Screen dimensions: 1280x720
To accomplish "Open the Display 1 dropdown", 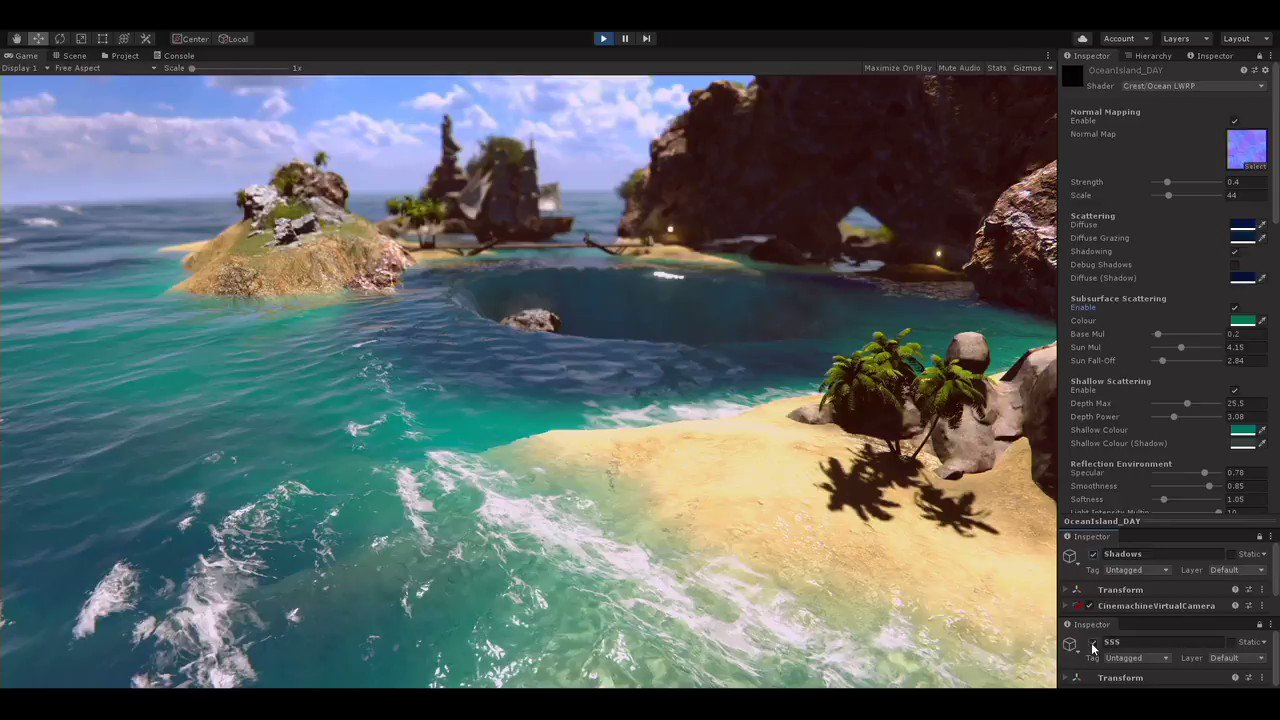I will click(26, 68).
